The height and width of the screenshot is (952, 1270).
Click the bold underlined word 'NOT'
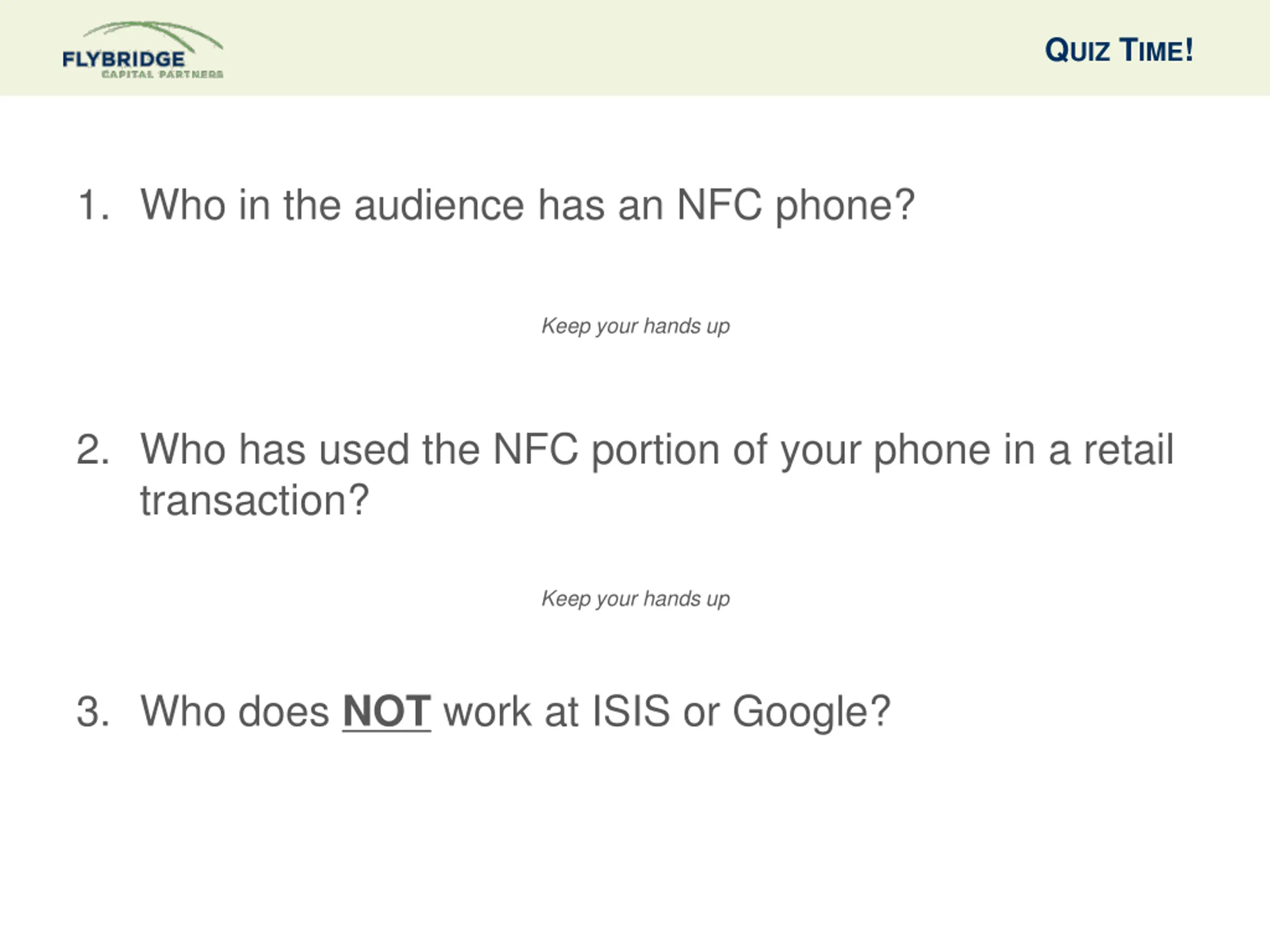point(386,712)
